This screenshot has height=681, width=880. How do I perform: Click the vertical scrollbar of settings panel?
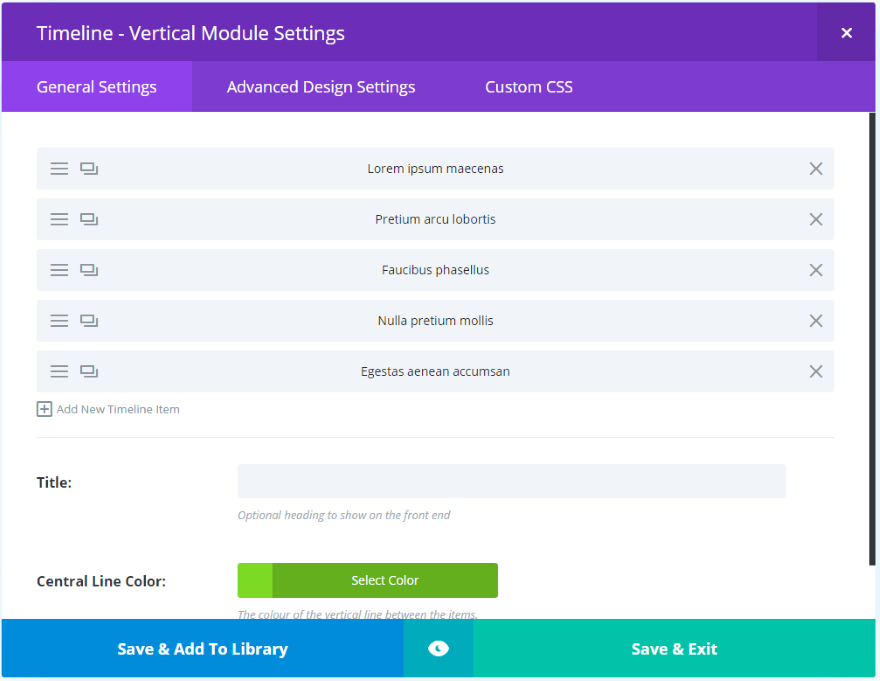(872, 339)
